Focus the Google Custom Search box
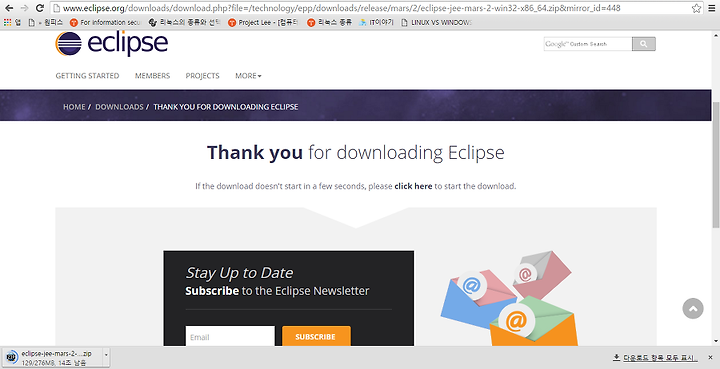This screenshot has height=369, width=720. [x=588, y=44]
